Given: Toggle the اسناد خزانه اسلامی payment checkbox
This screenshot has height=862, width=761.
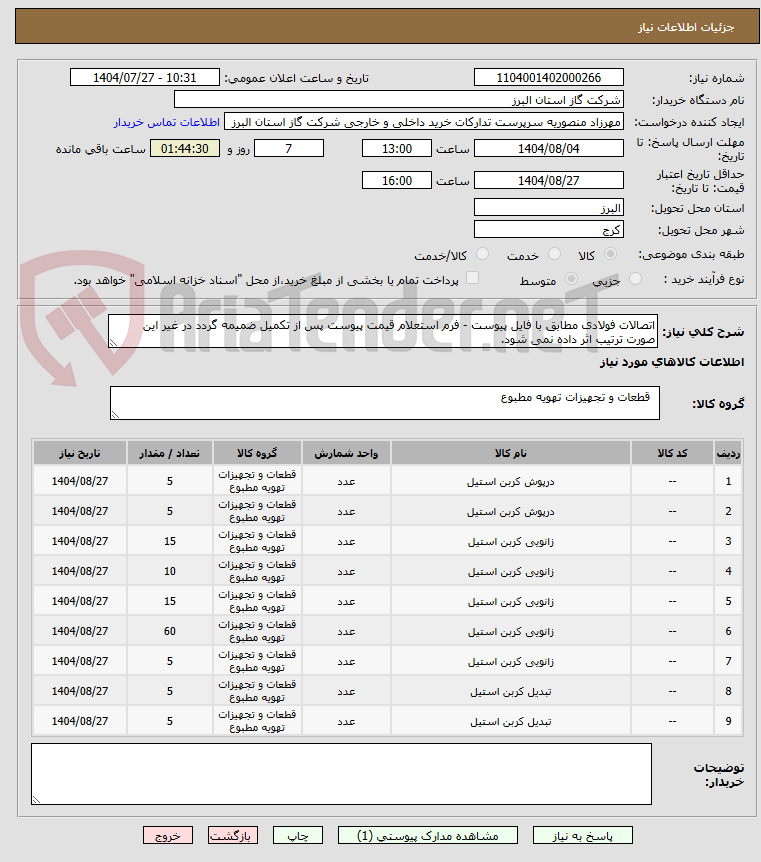Looking at the screenshot, I should click(472, 278).
